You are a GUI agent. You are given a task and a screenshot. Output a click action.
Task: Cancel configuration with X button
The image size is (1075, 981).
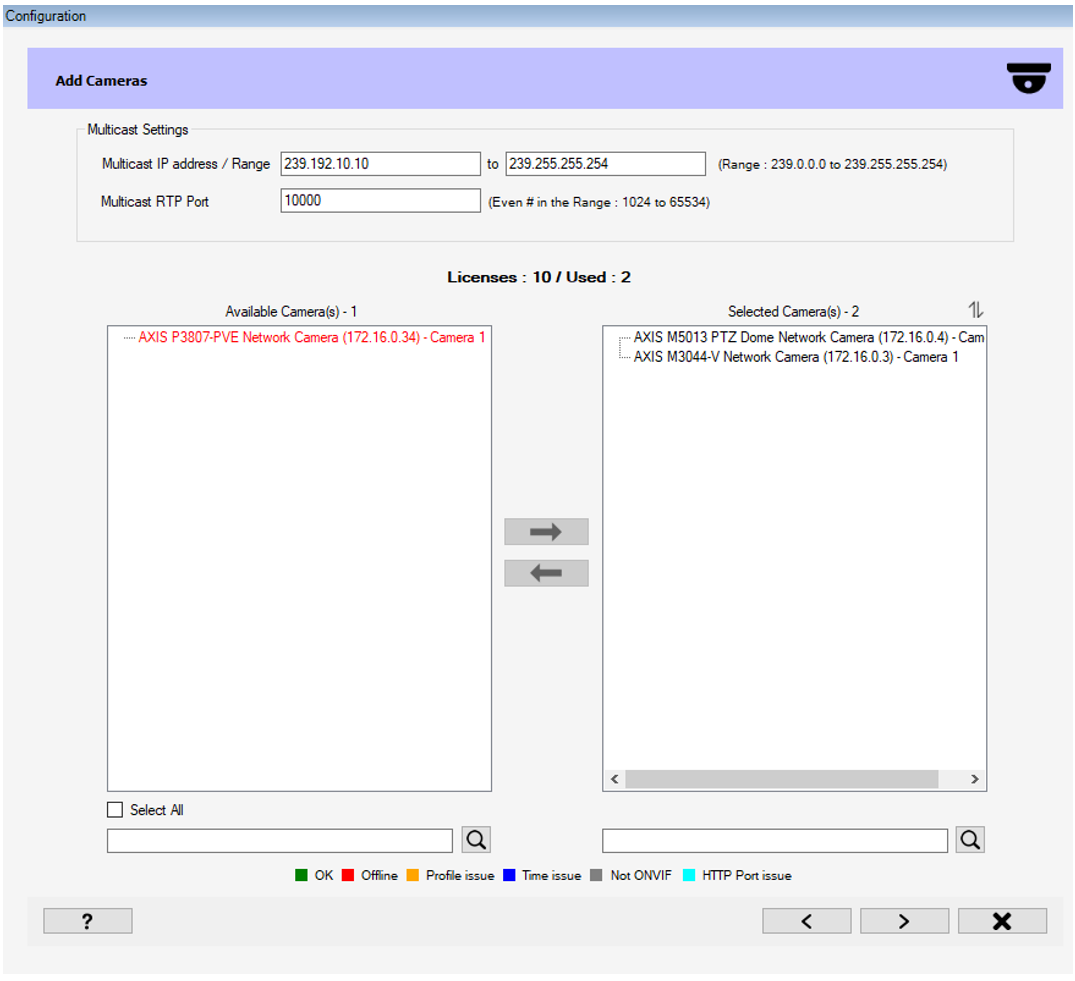tap(1002, 921)
